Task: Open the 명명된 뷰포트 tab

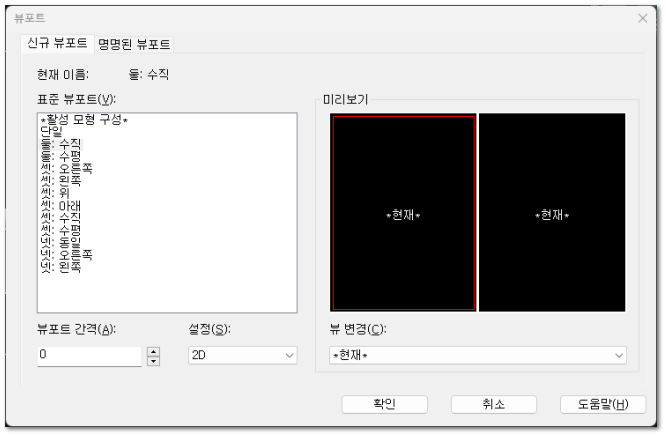Action: (134, 44)
